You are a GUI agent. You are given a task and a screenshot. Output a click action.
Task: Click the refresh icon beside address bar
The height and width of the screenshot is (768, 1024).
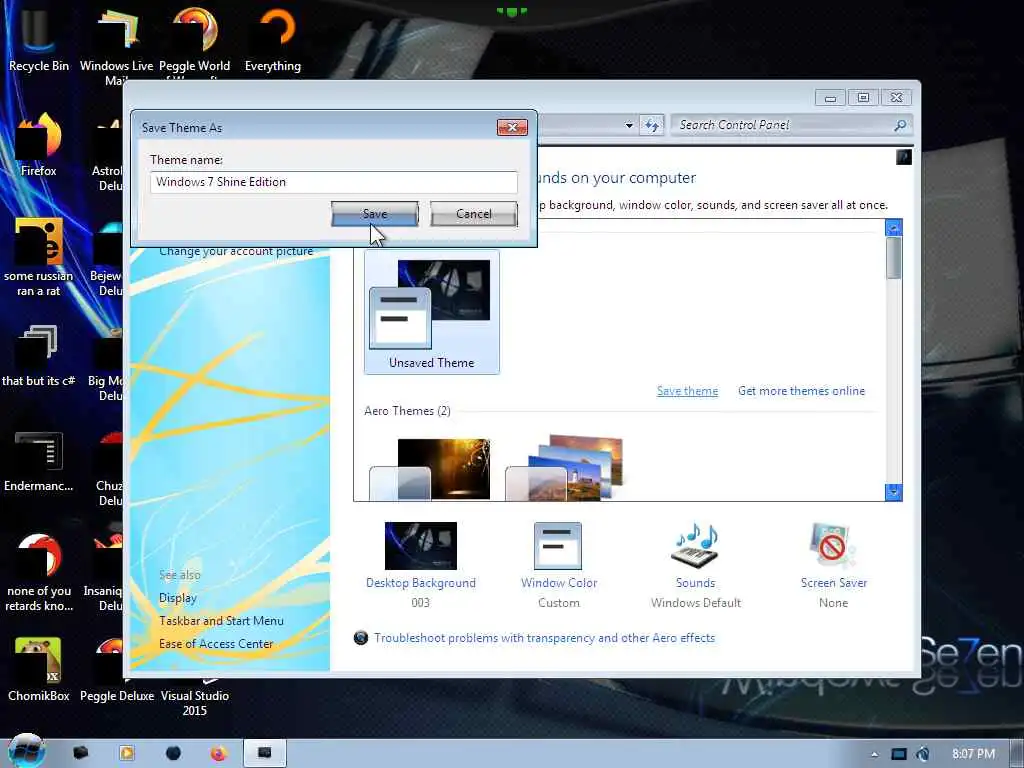(652, 125)
